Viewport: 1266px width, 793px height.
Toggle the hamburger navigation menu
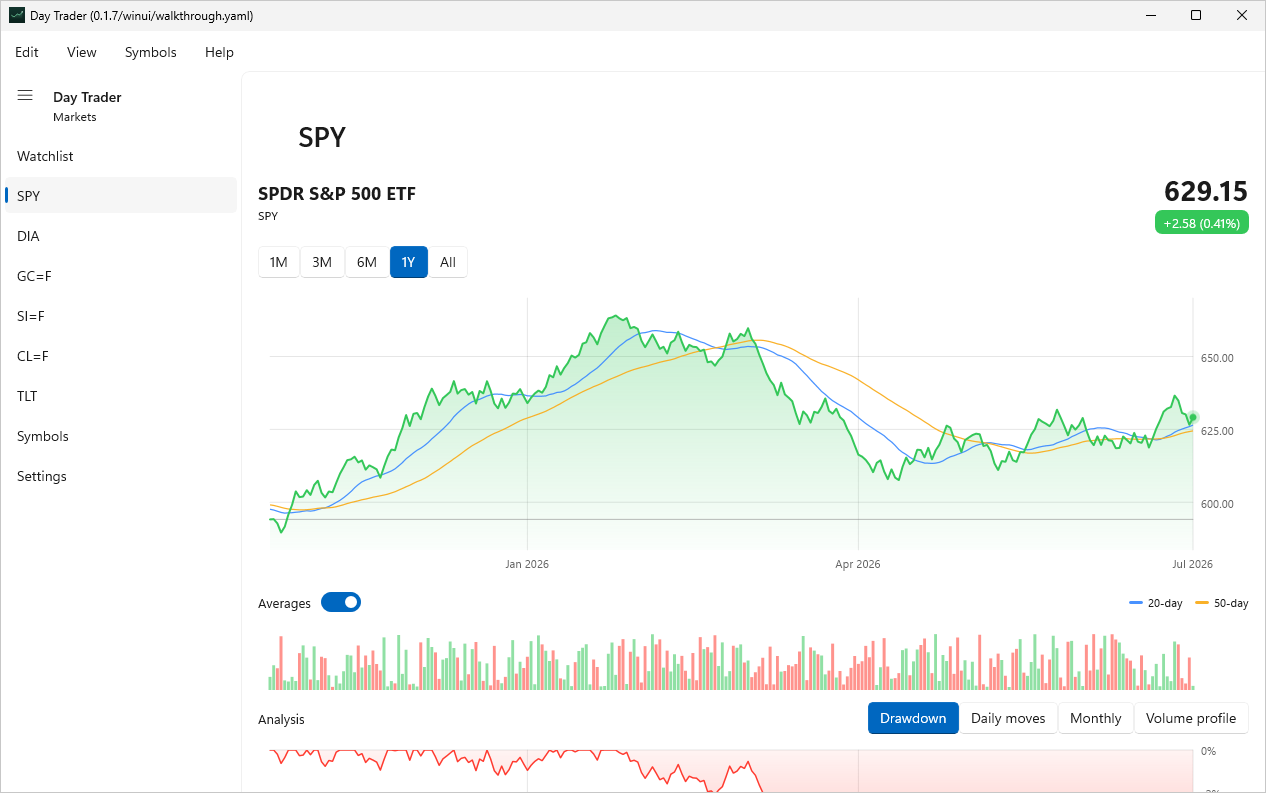point(25,96)
